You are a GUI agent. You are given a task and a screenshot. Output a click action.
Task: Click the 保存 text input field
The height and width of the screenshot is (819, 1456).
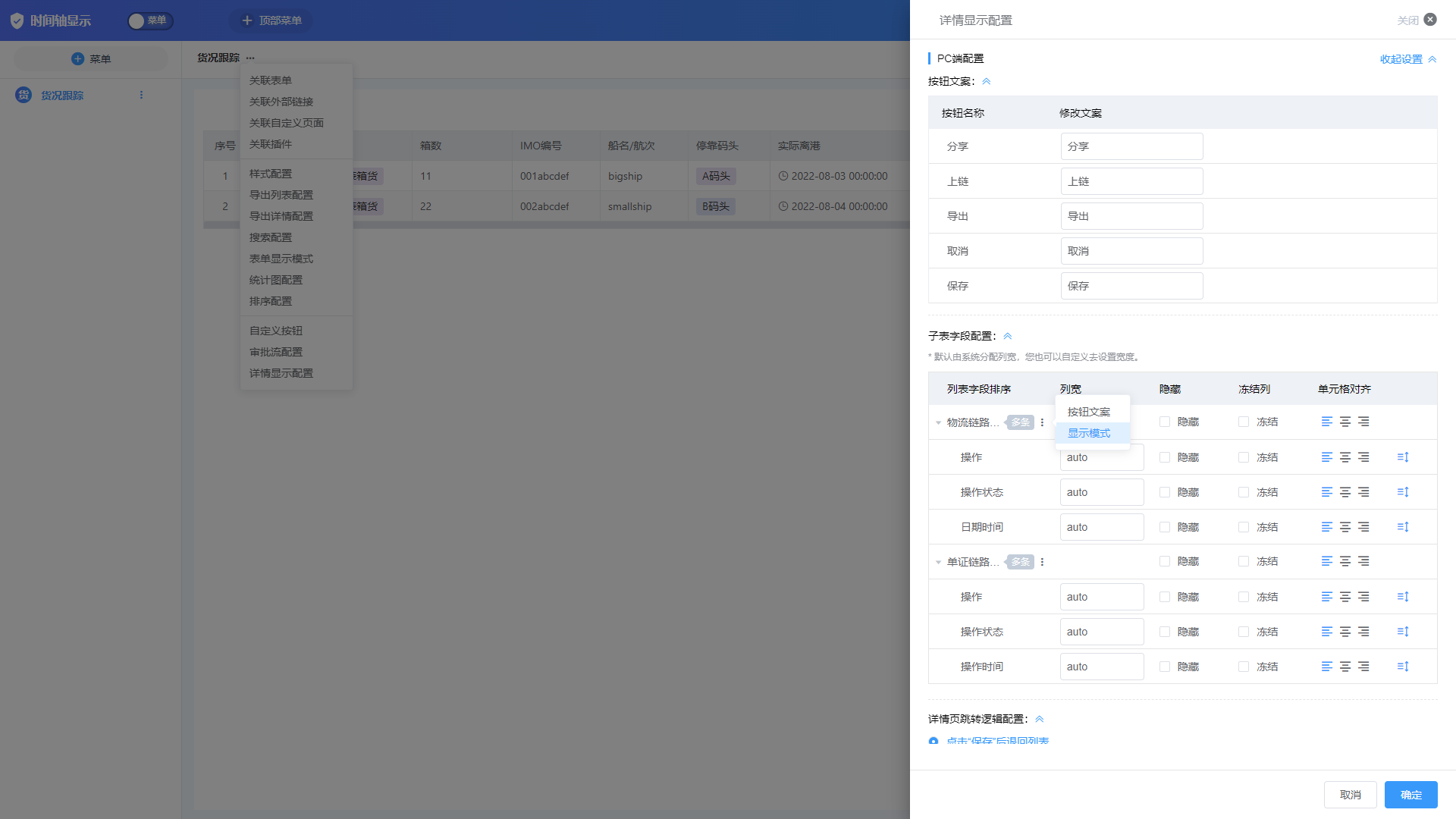(x=1131, y=286)
